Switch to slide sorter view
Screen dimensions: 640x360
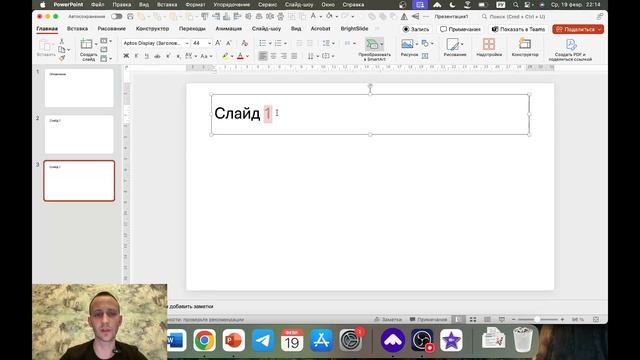pyautogui.click(x=473, y=319)
